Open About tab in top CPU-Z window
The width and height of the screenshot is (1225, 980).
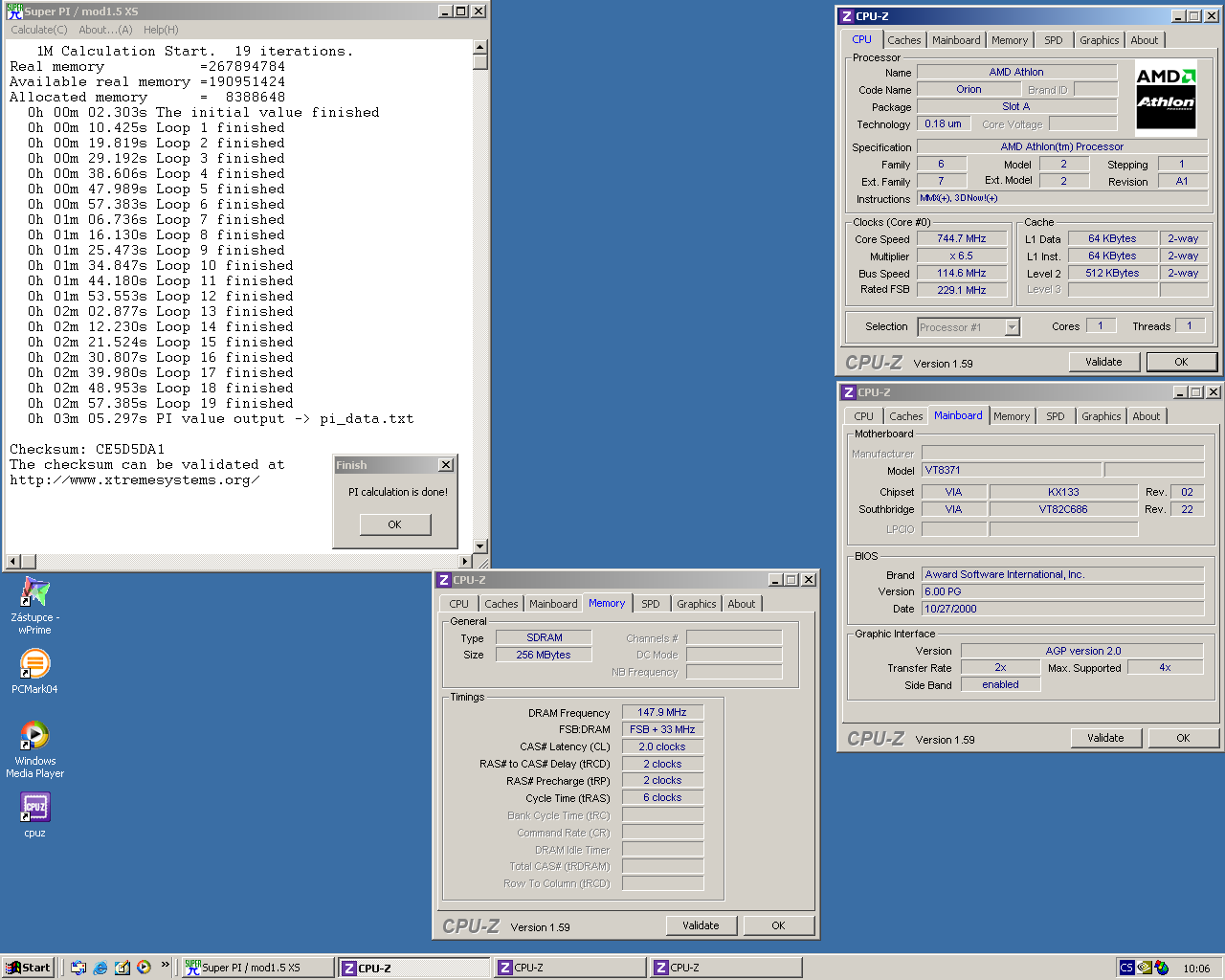coord(1144,40)
